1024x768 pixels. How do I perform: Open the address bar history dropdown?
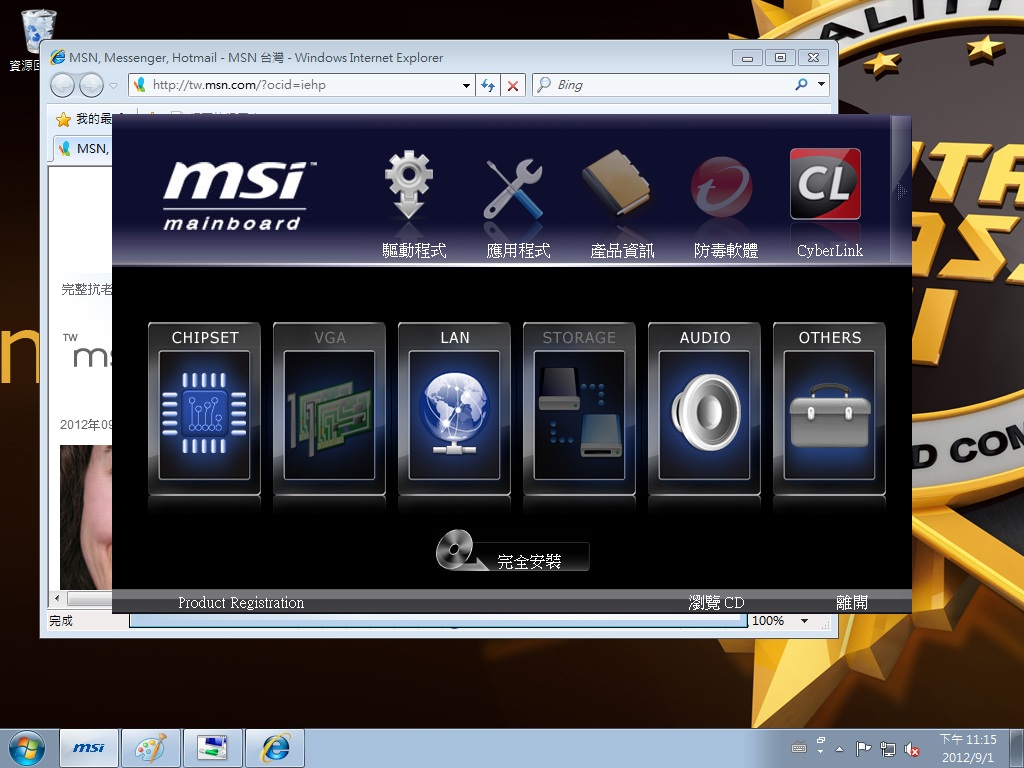[466, 85]
